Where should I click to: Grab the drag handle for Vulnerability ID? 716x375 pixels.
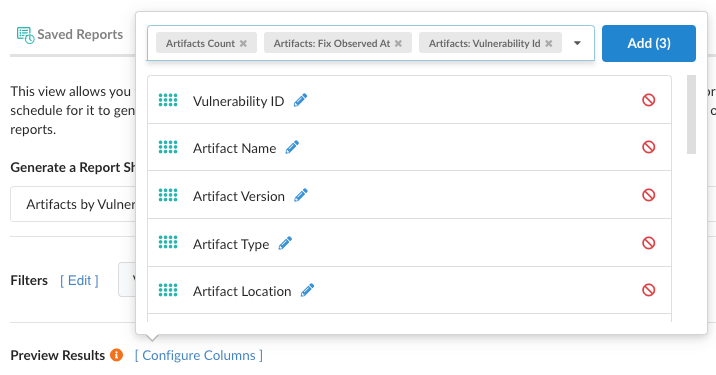coord(168,100)
